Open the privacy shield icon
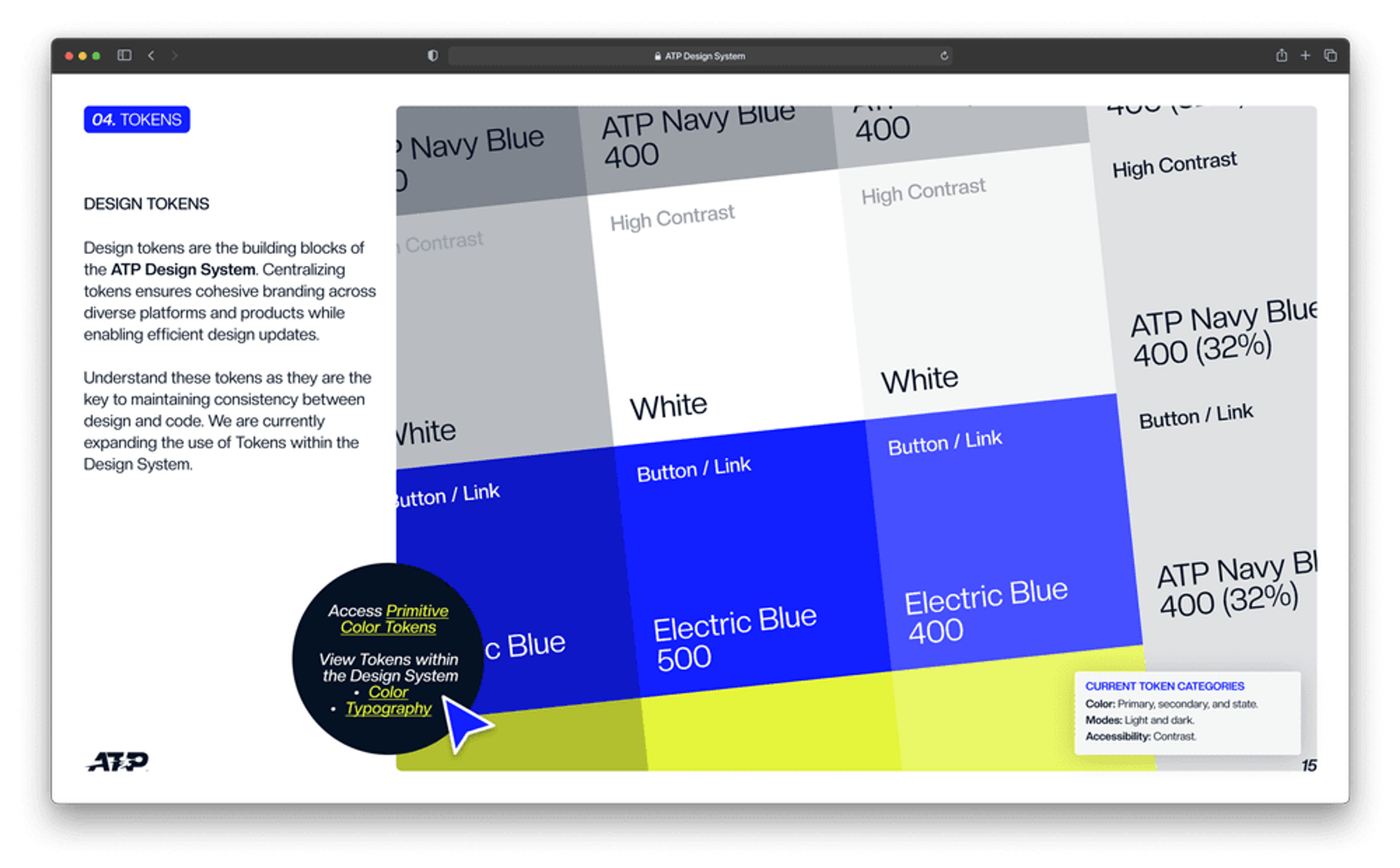The width and height of the screenshot is (1400, 868). [432, 55]
